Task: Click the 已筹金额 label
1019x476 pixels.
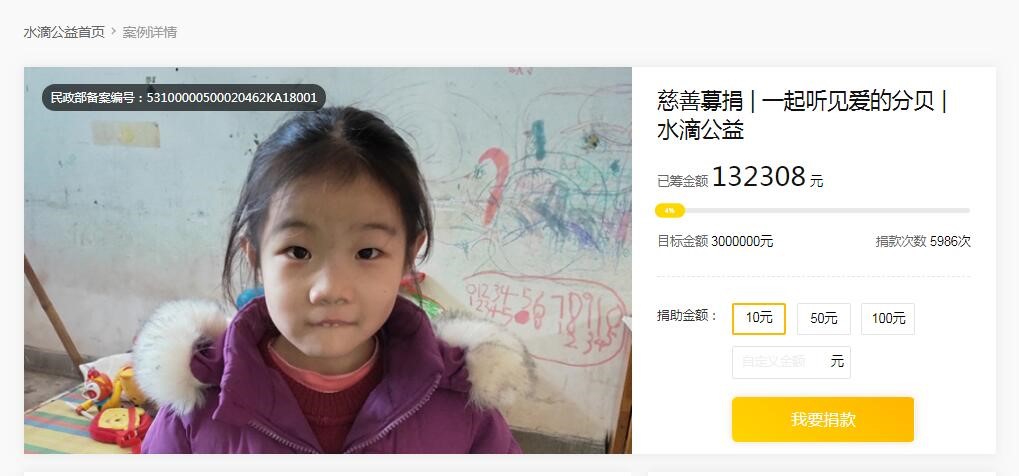Action: [682, 181]
